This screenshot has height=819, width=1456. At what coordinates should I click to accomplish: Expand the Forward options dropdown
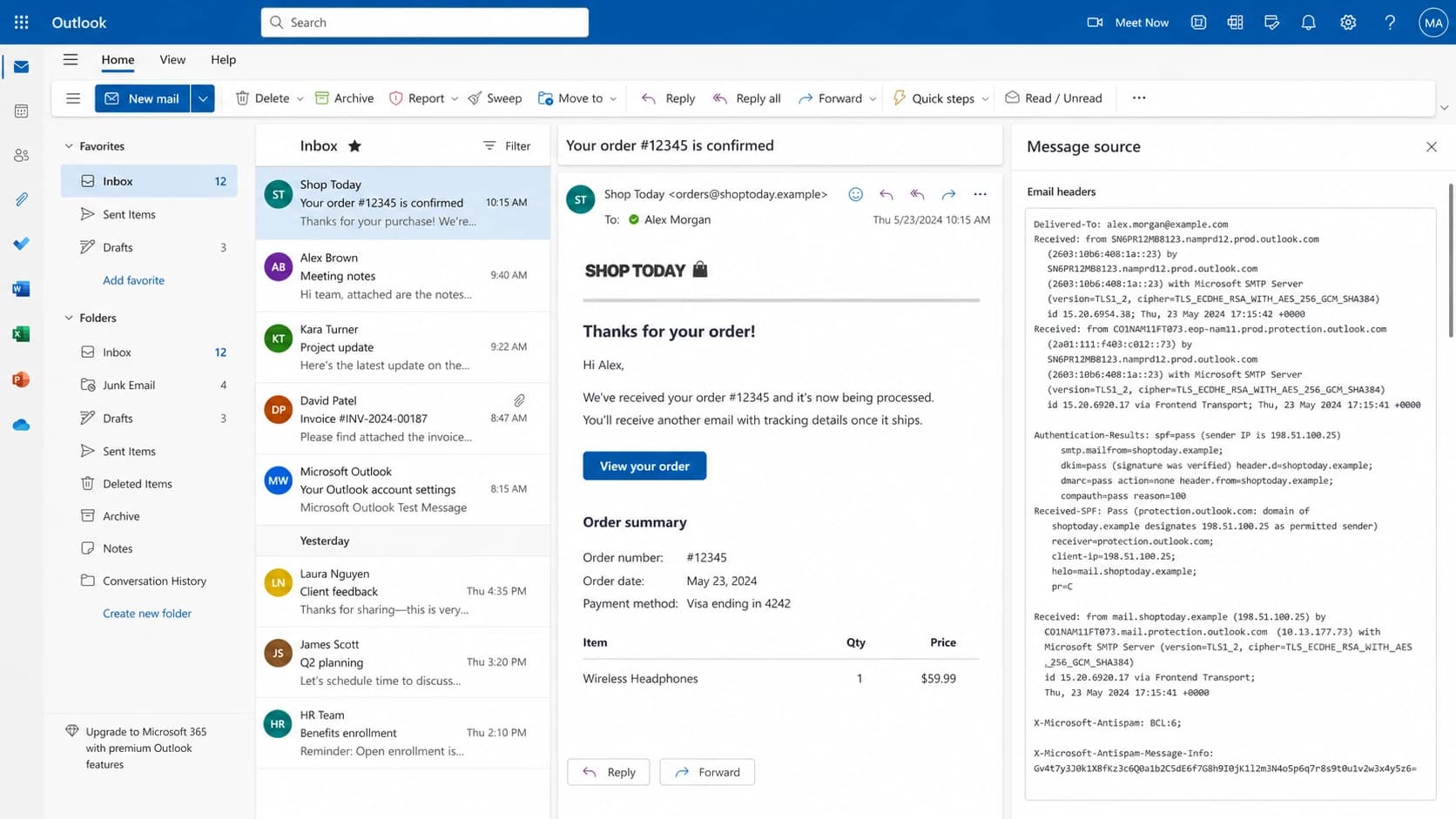click(x=873, y=99)
